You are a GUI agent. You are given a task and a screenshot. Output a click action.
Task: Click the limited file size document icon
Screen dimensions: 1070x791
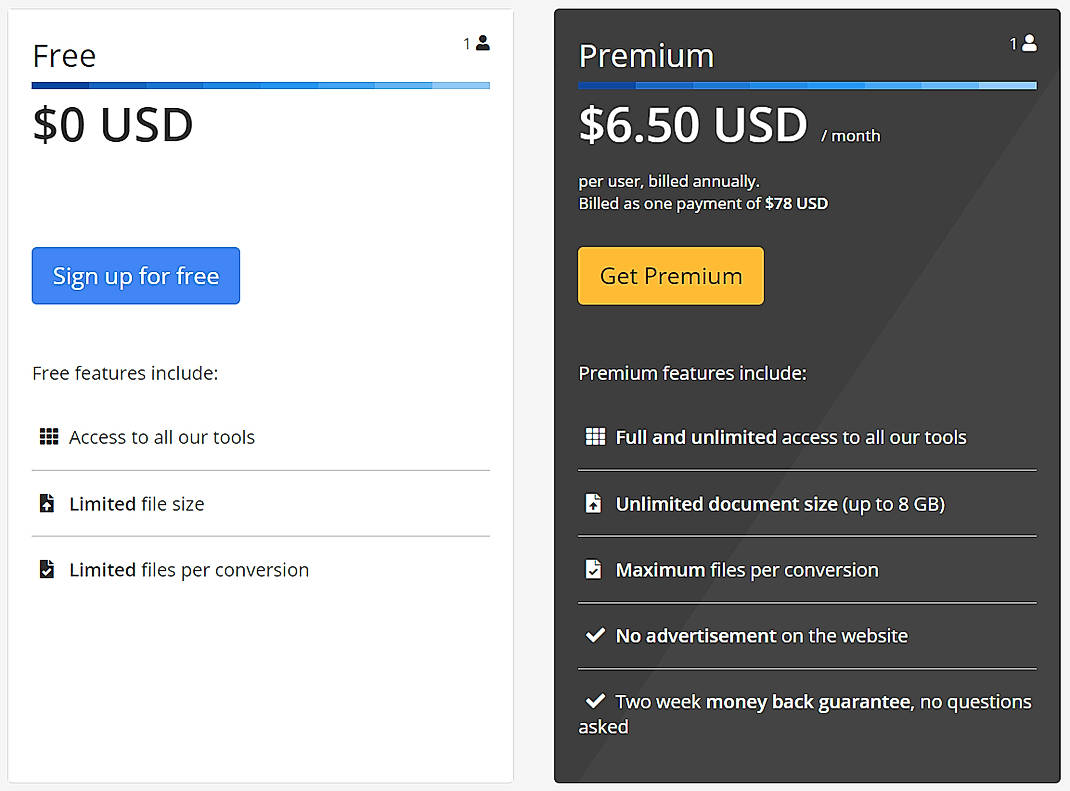(x=46, y=503)
